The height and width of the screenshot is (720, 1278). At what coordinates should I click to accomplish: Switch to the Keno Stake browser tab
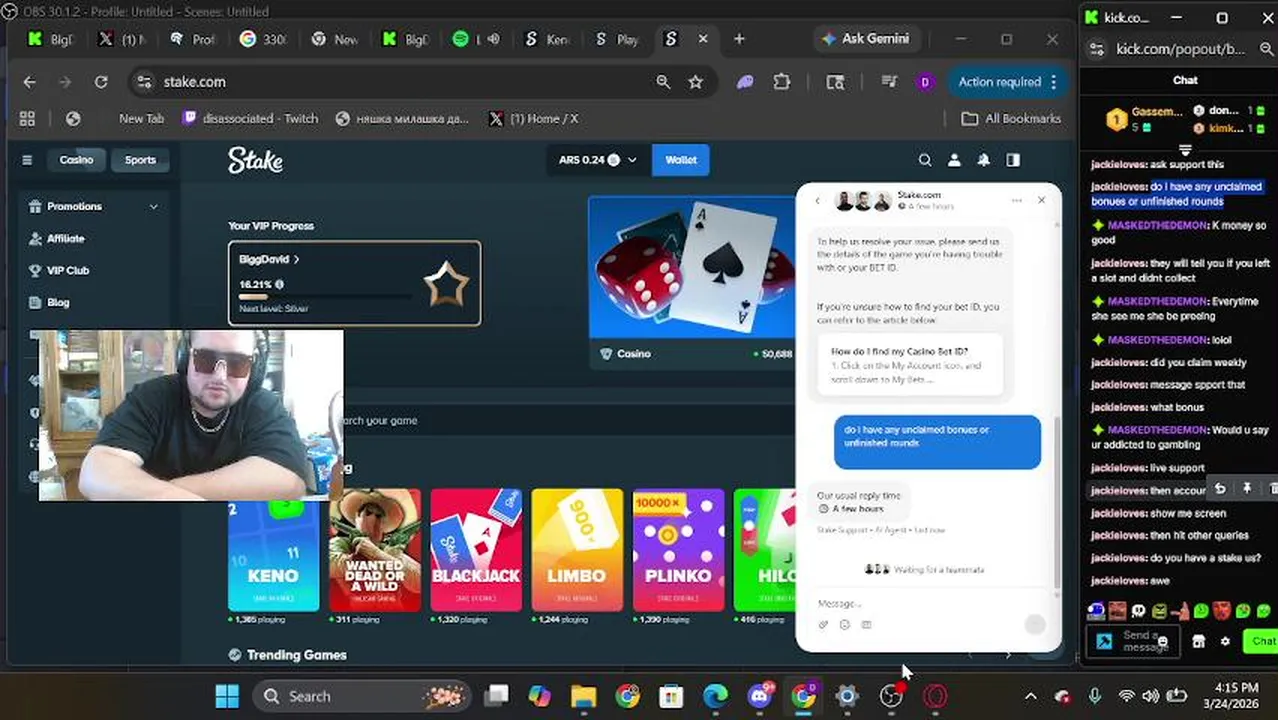(x=546, y=39)
